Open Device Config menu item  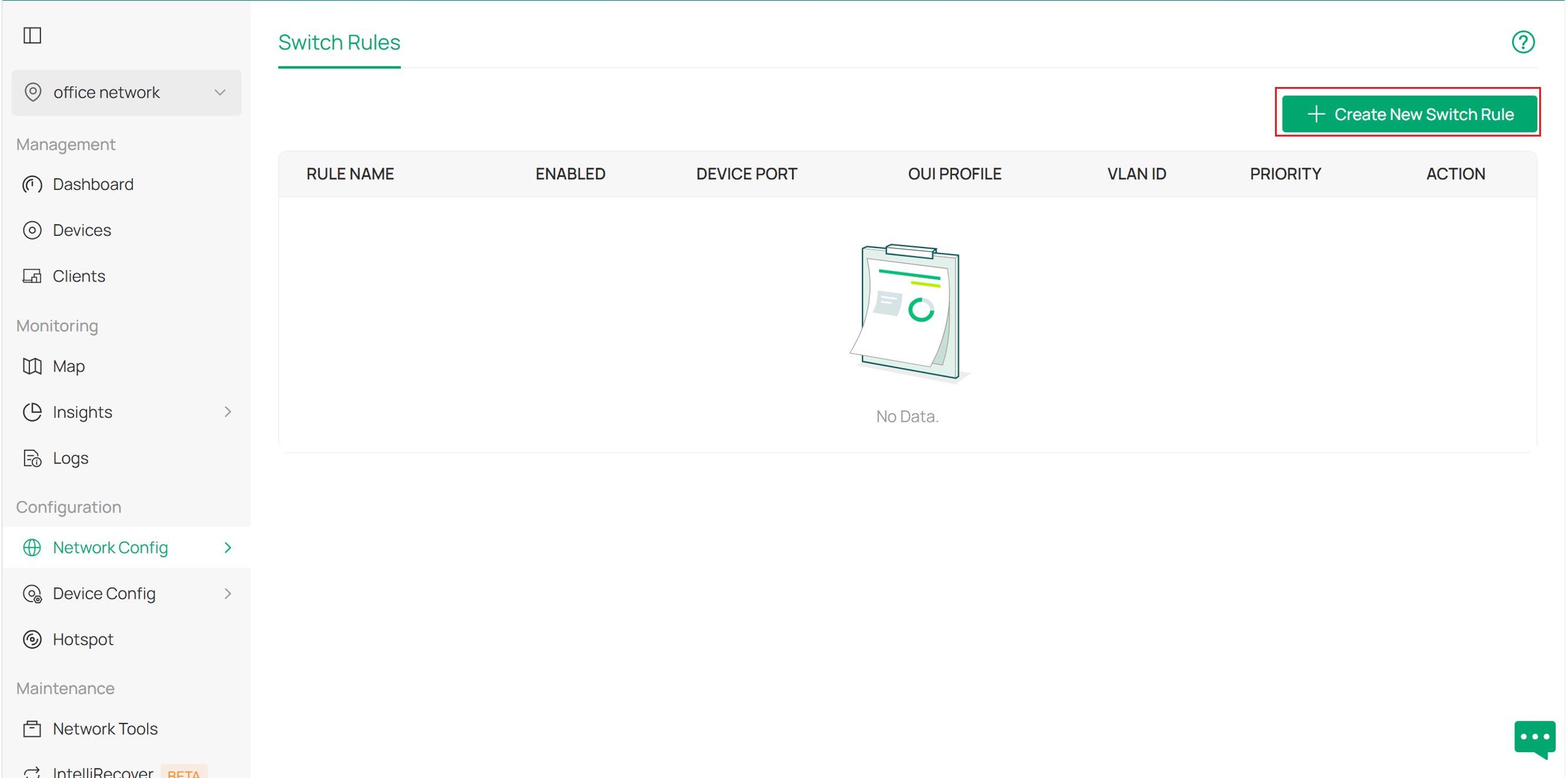click(x=104, y=594)
